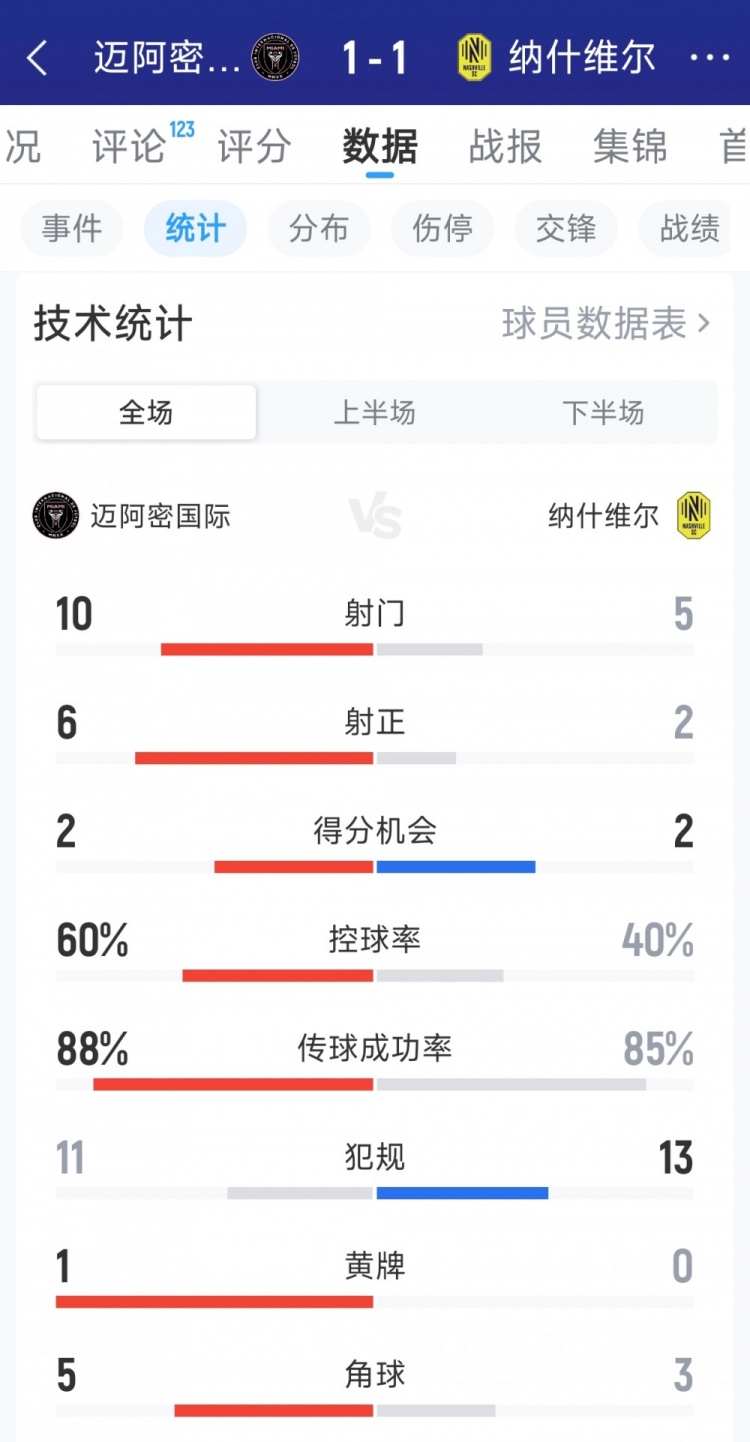Screen dimensions: 750x1442
Task: Open the 评论 comments tab
Action: [130, 147]
